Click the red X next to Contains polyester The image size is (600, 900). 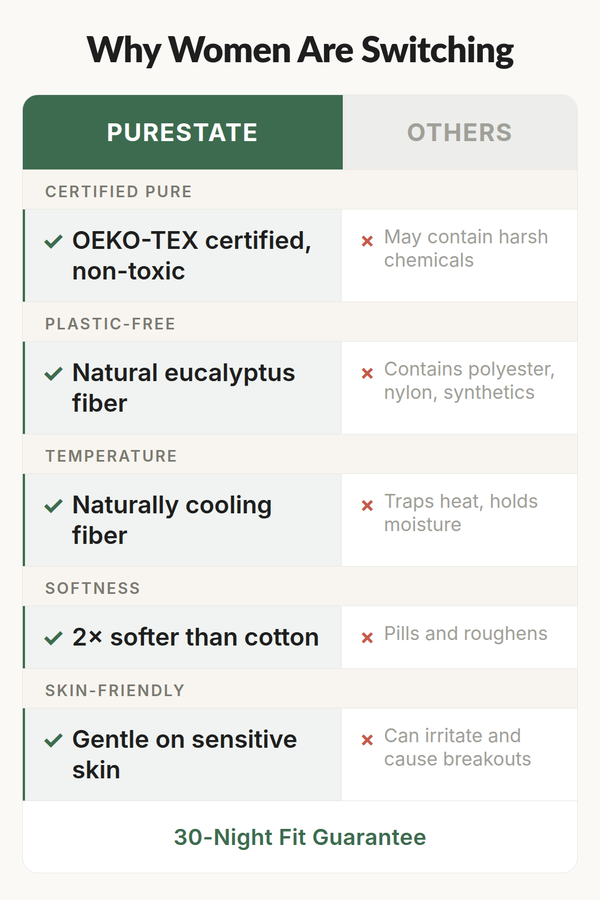(x=367, y=372)
